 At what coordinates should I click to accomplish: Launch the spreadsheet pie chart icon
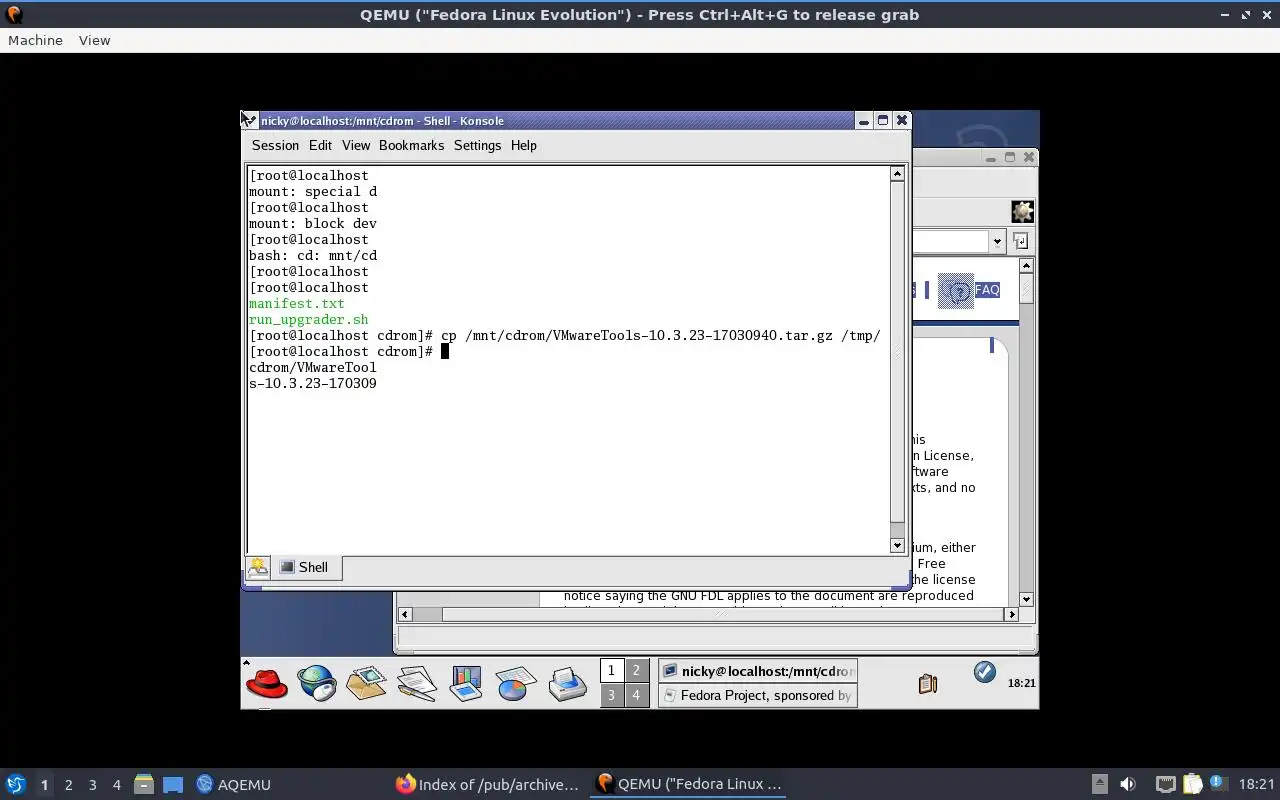point(516,684)
